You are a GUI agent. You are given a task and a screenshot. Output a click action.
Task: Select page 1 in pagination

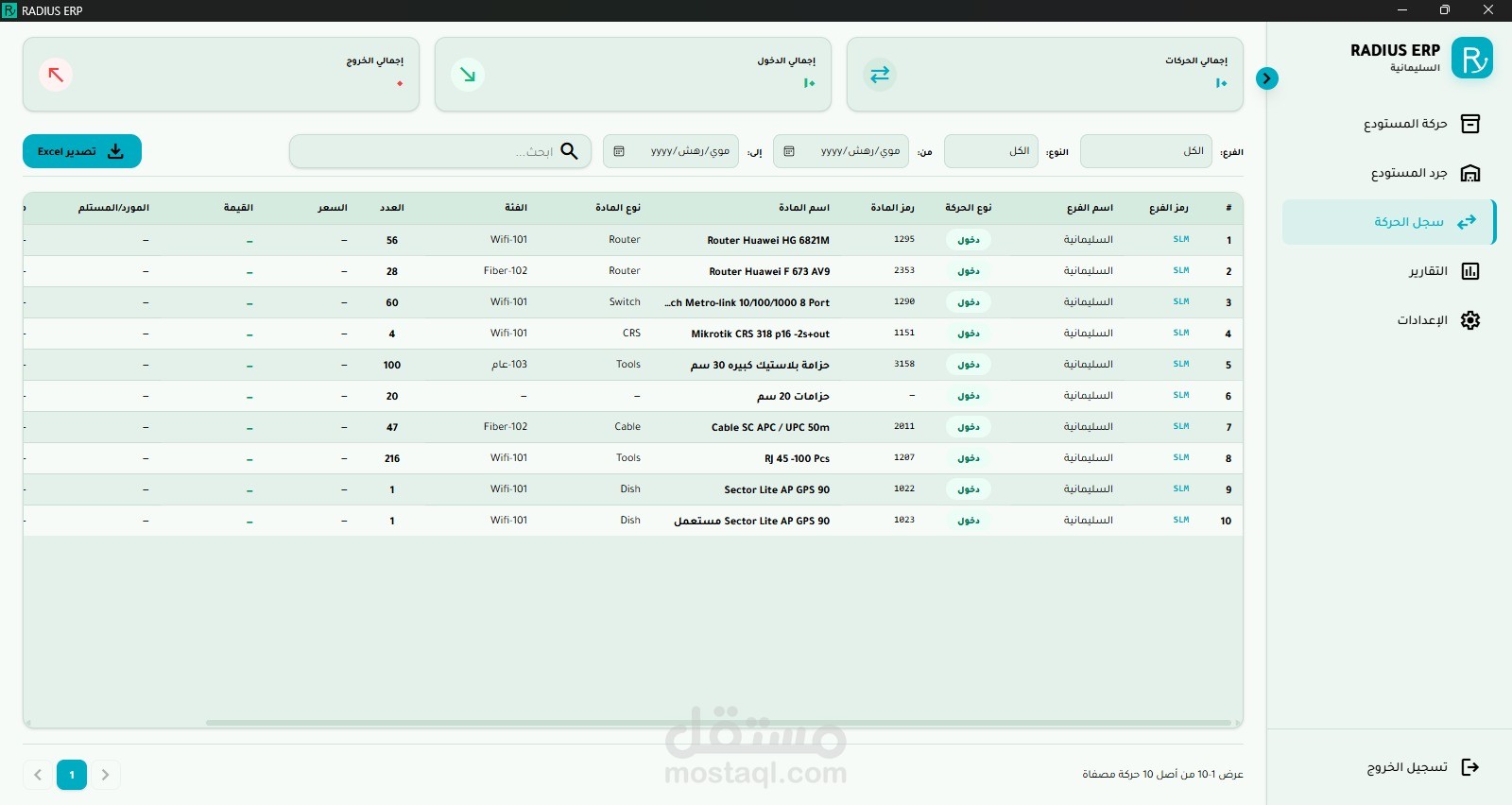pyautogui.click(x=72, y=775)
